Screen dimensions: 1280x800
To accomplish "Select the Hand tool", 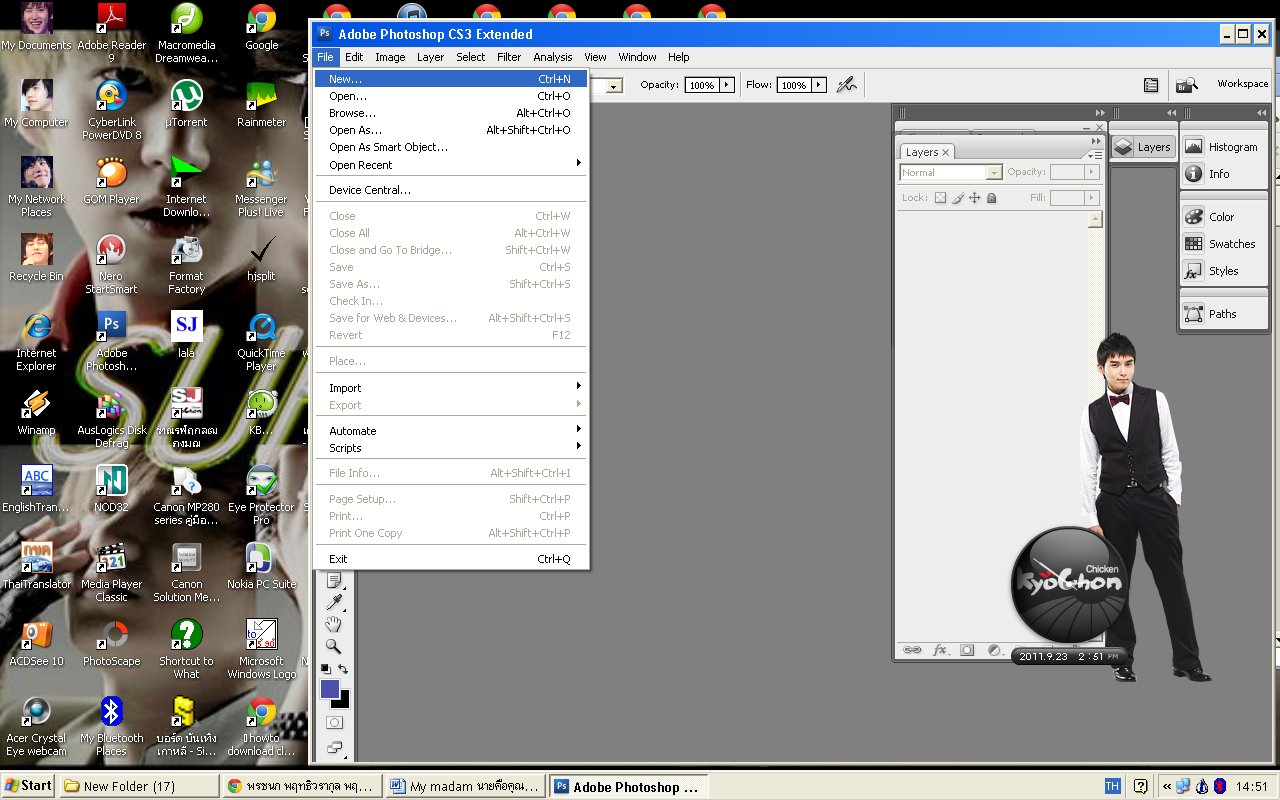I will pyautogui.click(x=334, y=624).
